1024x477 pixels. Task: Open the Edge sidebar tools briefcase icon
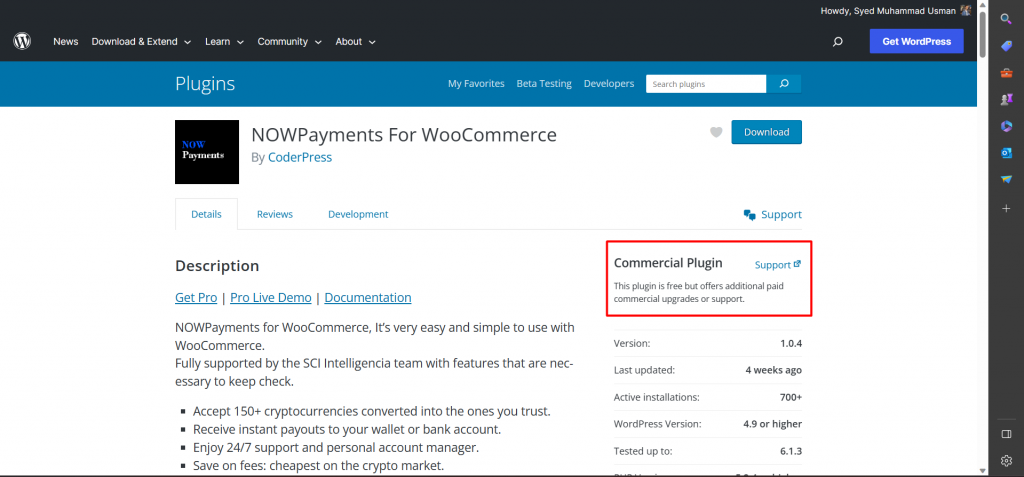1006,73
